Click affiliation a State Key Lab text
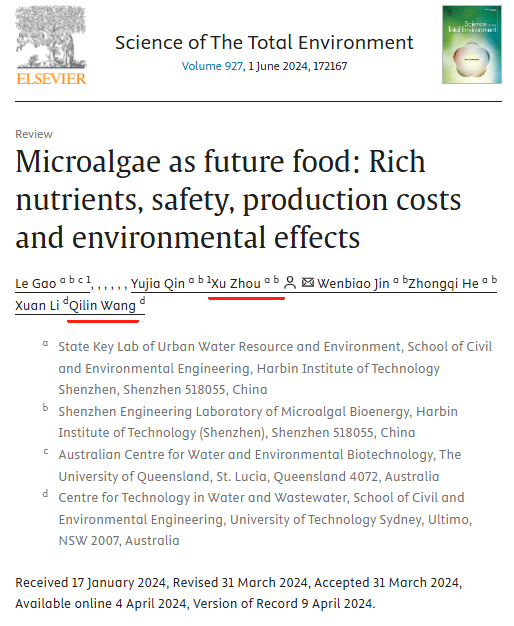This screenshot has height=626, width=514. 275,368
